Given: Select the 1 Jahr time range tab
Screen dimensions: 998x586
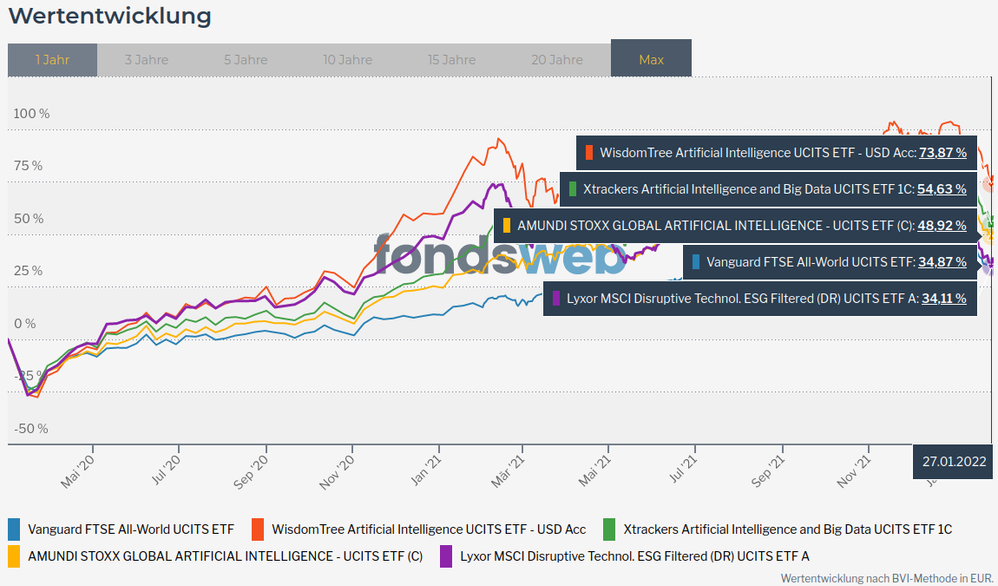Looking at the screenshot, I should [52, 60].
